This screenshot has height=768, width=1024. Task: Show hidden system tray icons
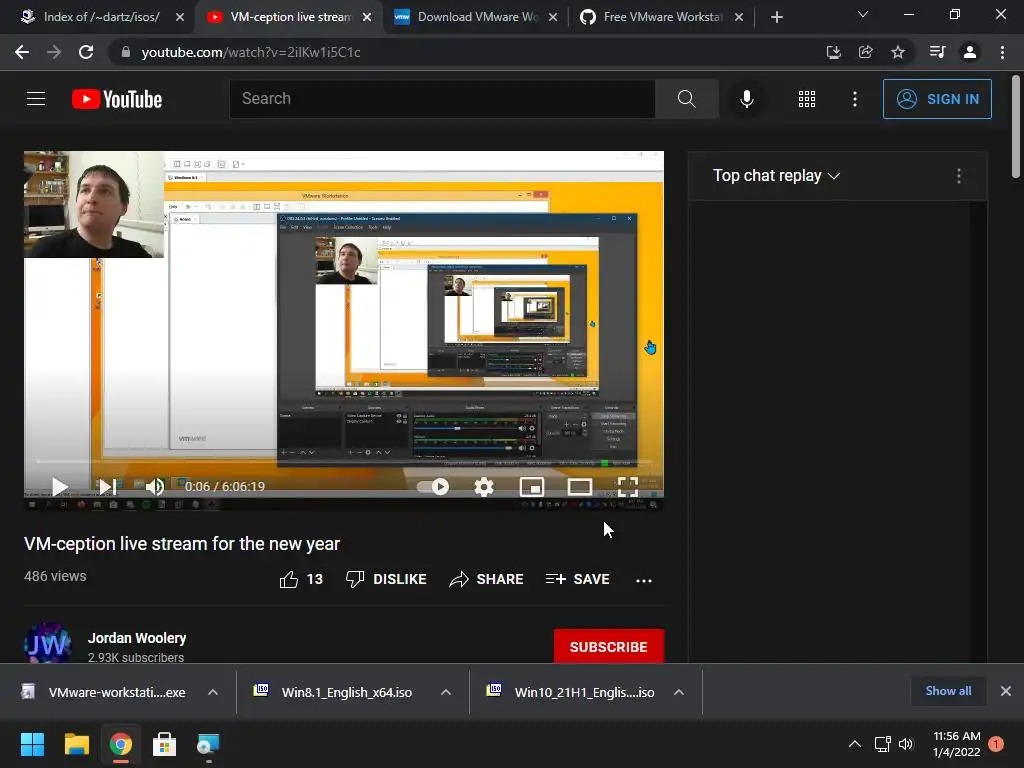(855, 744)
